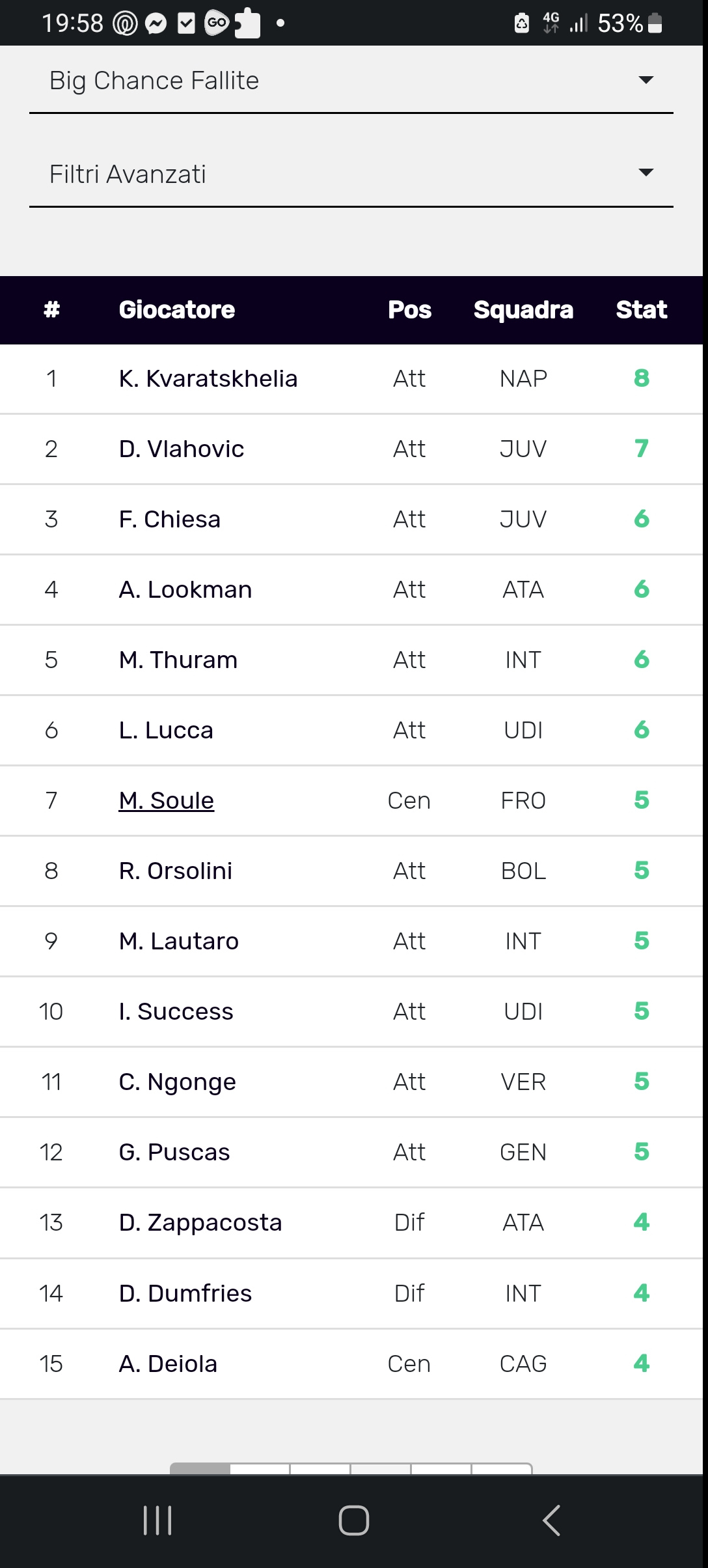This screenshot has height=1568, width=708.
Task: Sort table by Giocatore column header
Action: click(177, 310)
